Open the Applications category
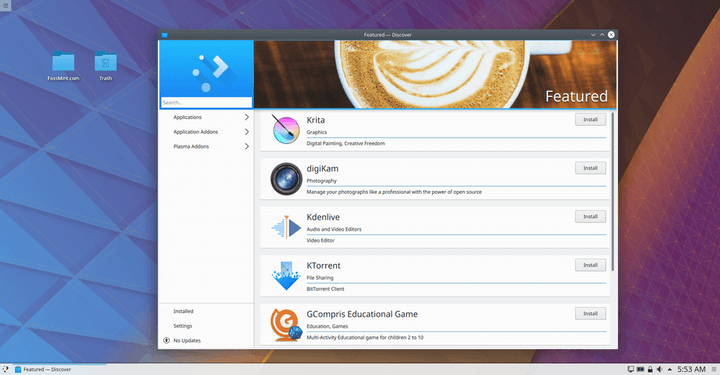 [206, 117]
